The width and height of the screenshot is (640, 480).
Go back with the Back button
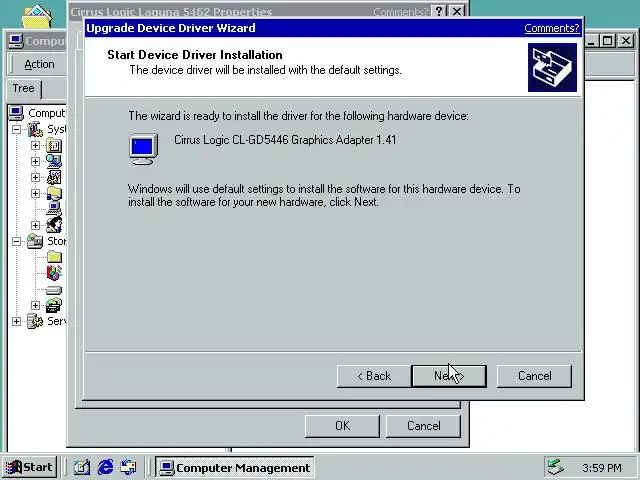(x=374, y=376)
